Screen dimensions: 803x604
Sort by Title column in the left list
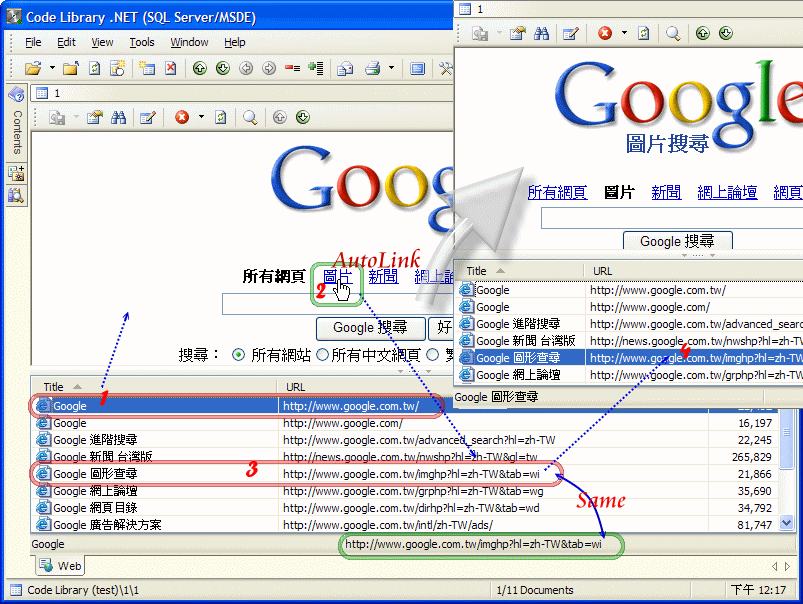154,387
